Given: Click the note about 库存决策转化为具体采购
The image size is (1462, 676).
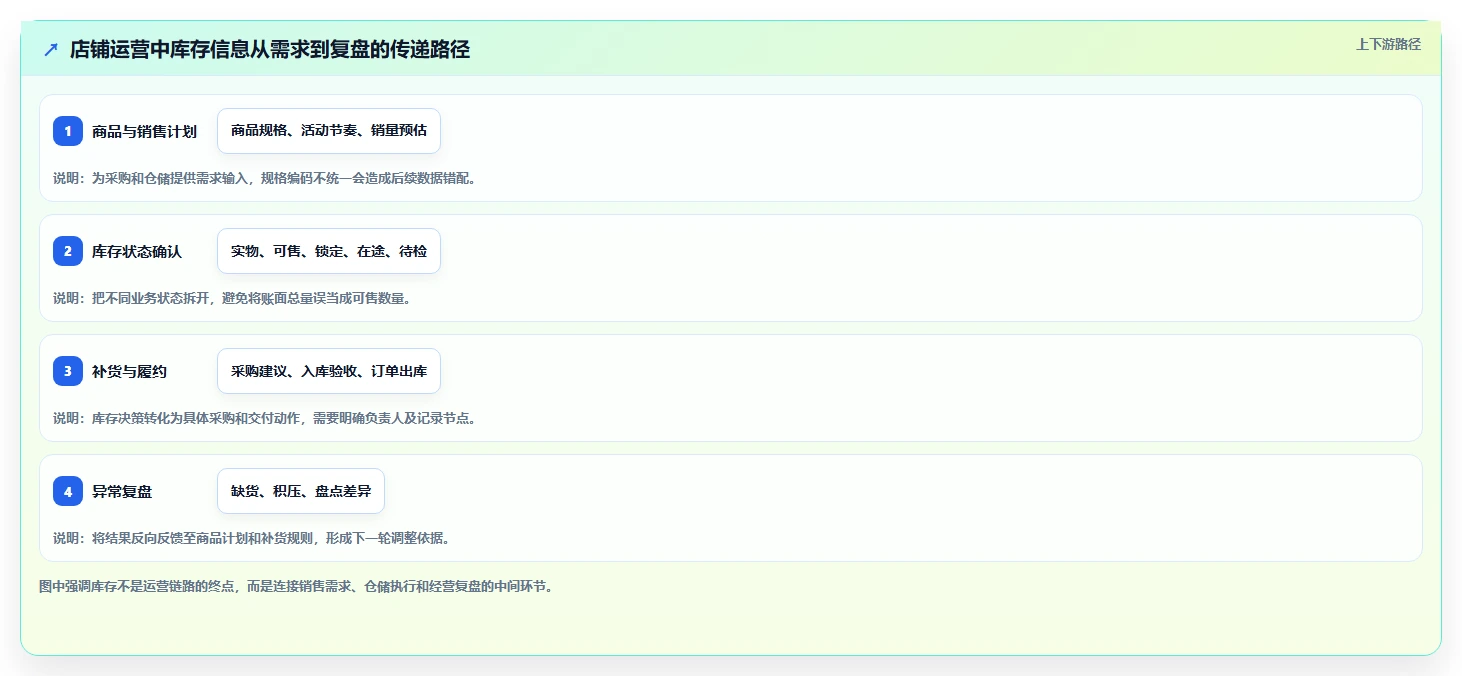Looking at the screenshot, I should coord(265,418).
